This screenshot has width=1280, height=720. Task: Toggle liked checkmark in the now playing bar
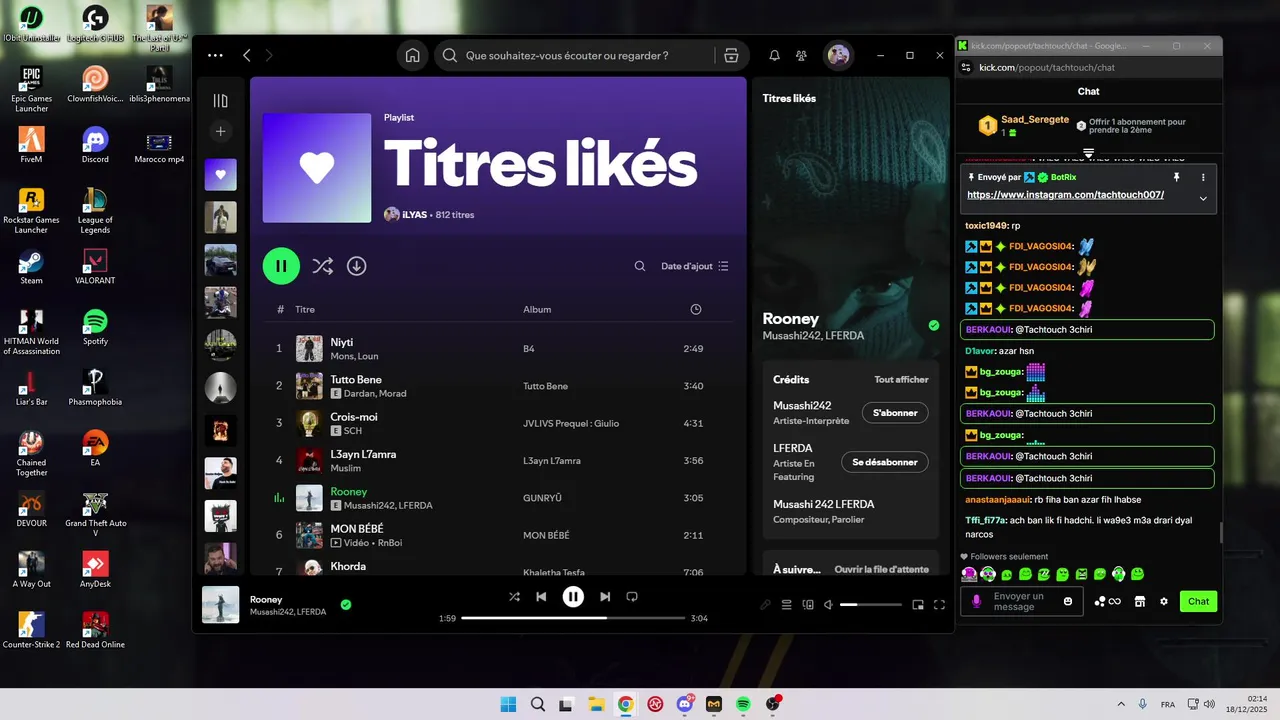point(346,605)
